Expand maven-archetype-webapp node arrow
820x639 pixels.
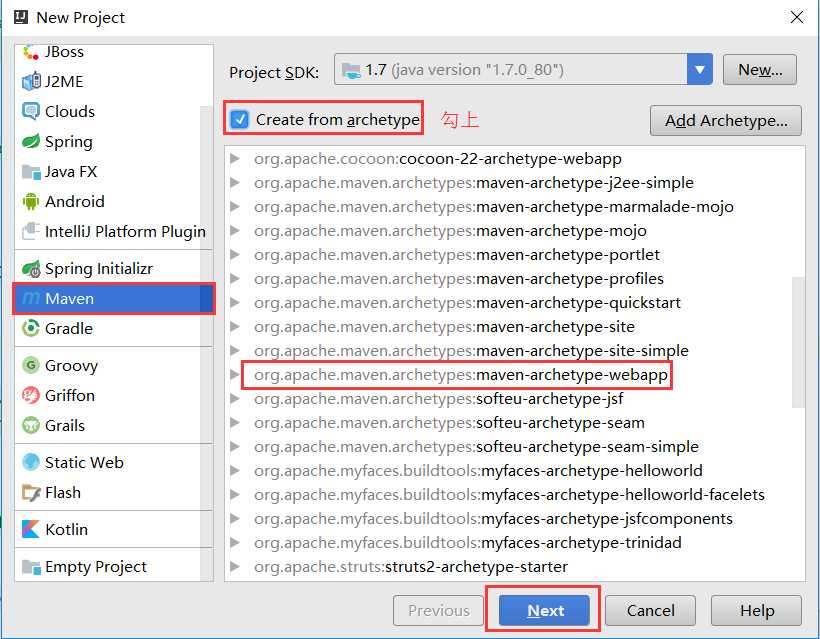(x=235, y=374)
